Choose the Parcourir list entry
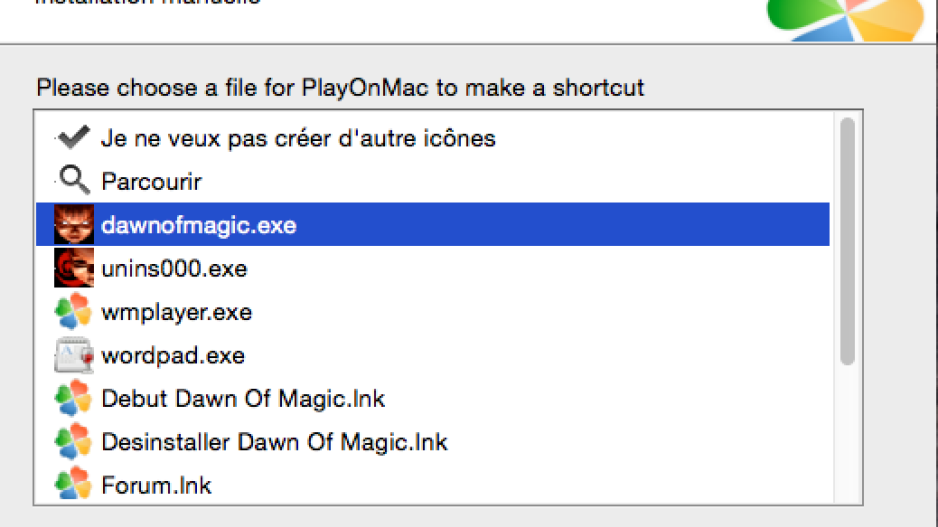The image size is (938, 527). click(433, 181)
